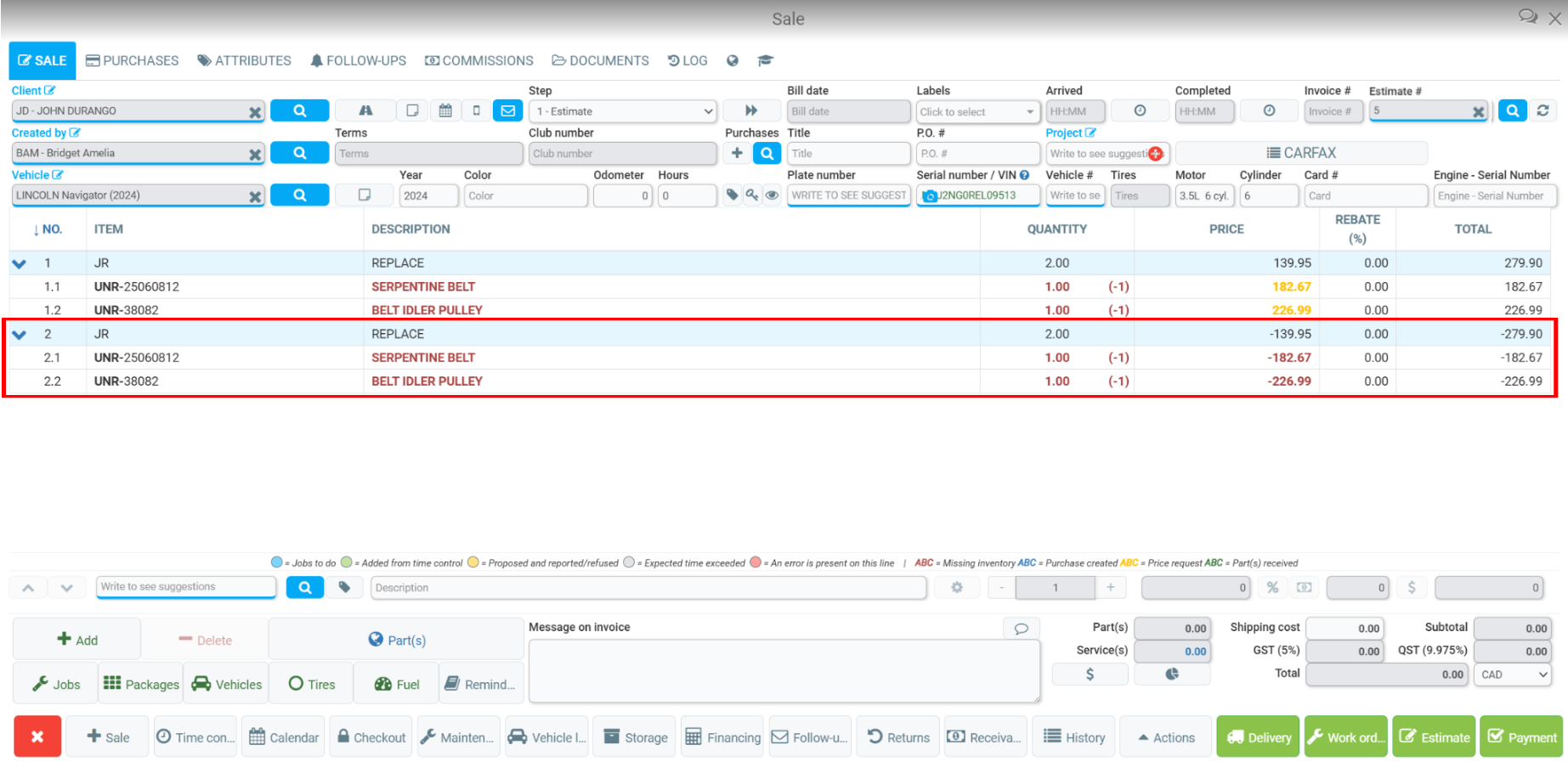The width and height of the screenshot is (1568, 762).
Task: Open the Labels click-to-select dropdown
Action: (x=978, y=111)
